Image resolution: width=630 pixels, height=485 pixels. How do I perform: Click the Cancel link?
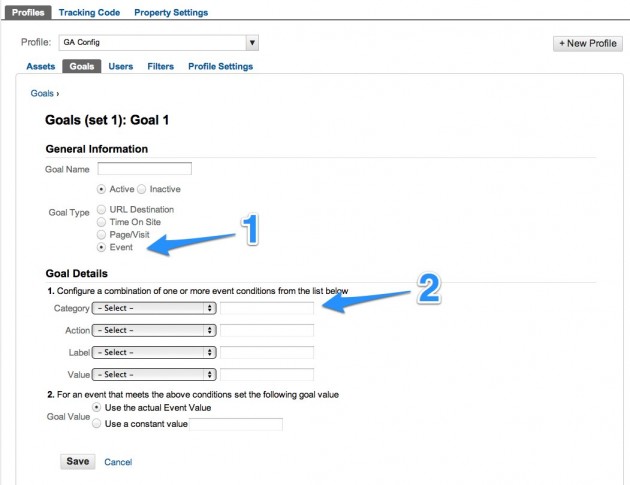(x=118, y=462)
